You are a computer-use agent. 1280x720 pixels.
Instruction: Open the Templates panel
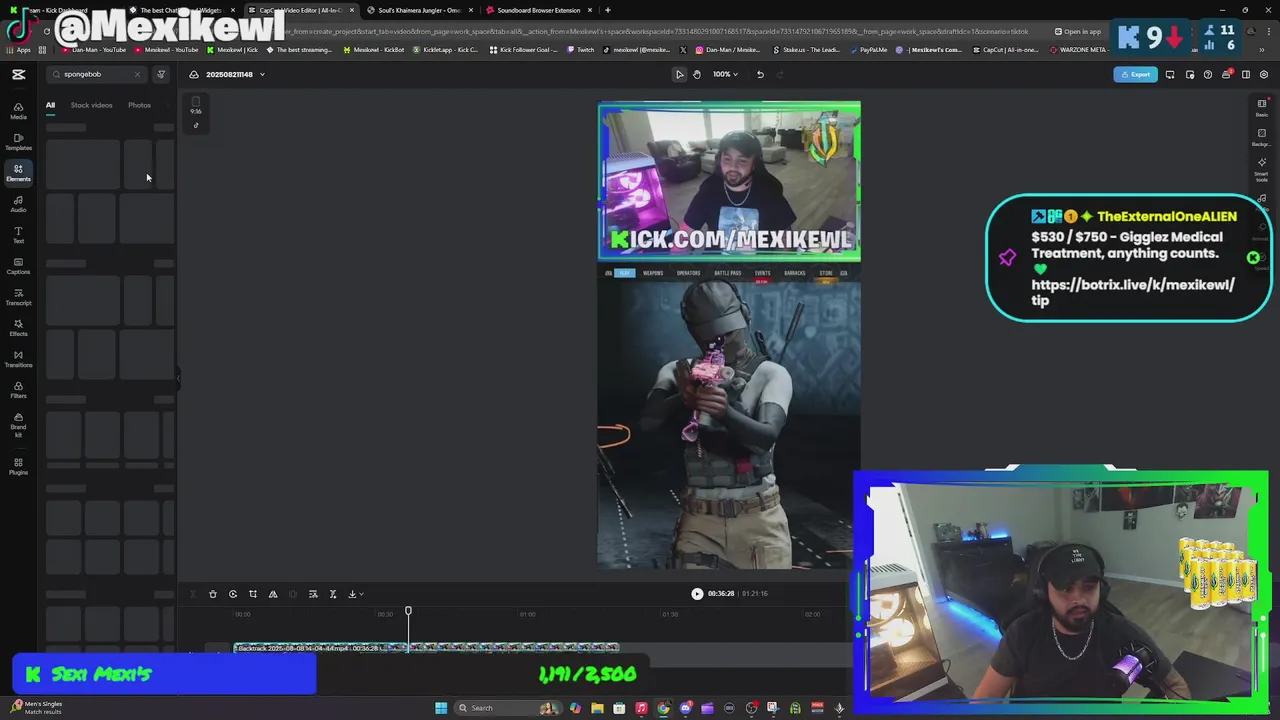click(x=18, y=142)
